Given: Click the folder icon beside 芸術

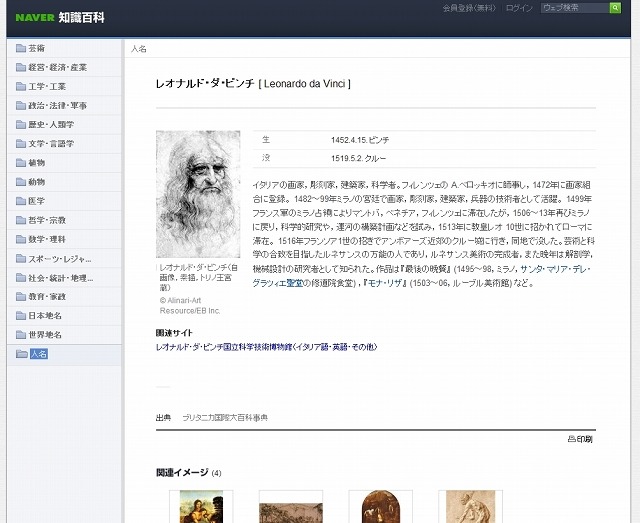Looking at the screenshot, I should point(21,48).
